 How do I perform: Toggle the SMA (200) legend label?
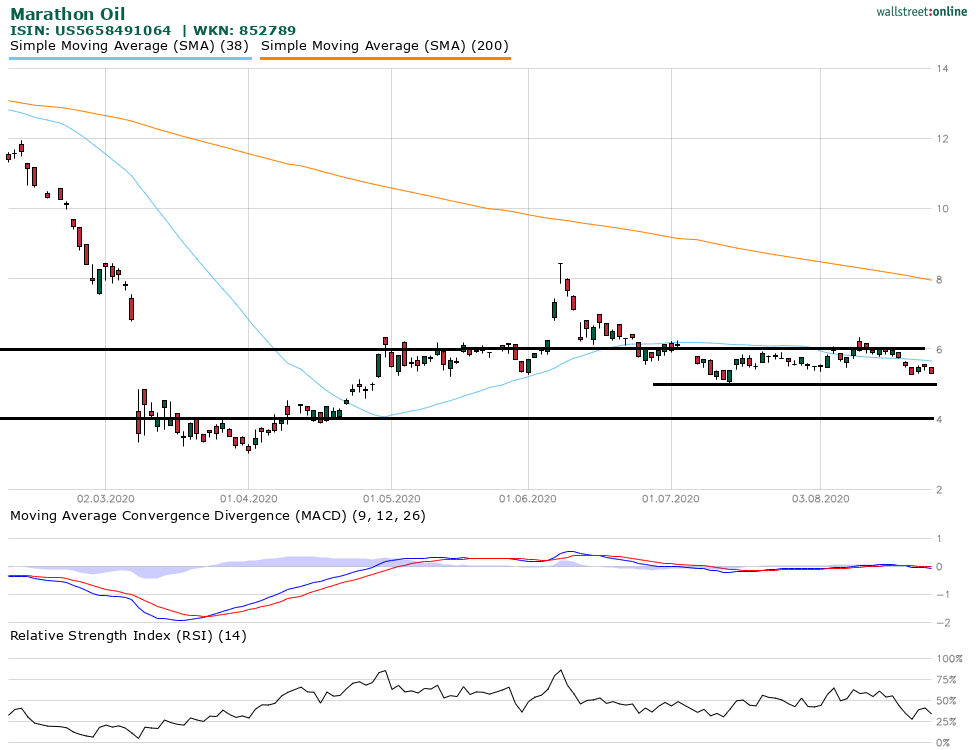[x=385, y=46]
